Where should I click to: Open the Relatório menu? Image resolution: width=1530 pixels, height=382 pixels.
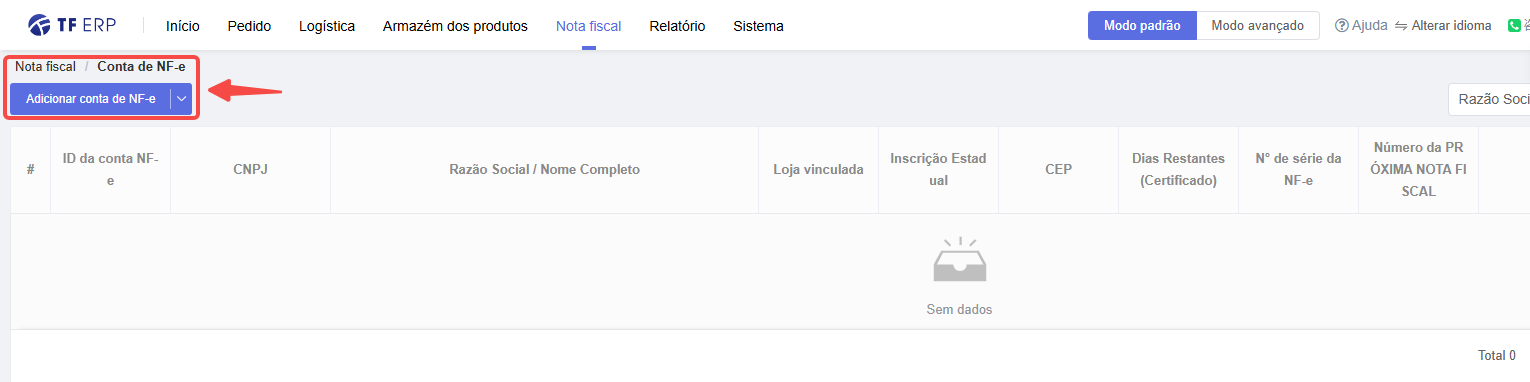tap(677, 26)
